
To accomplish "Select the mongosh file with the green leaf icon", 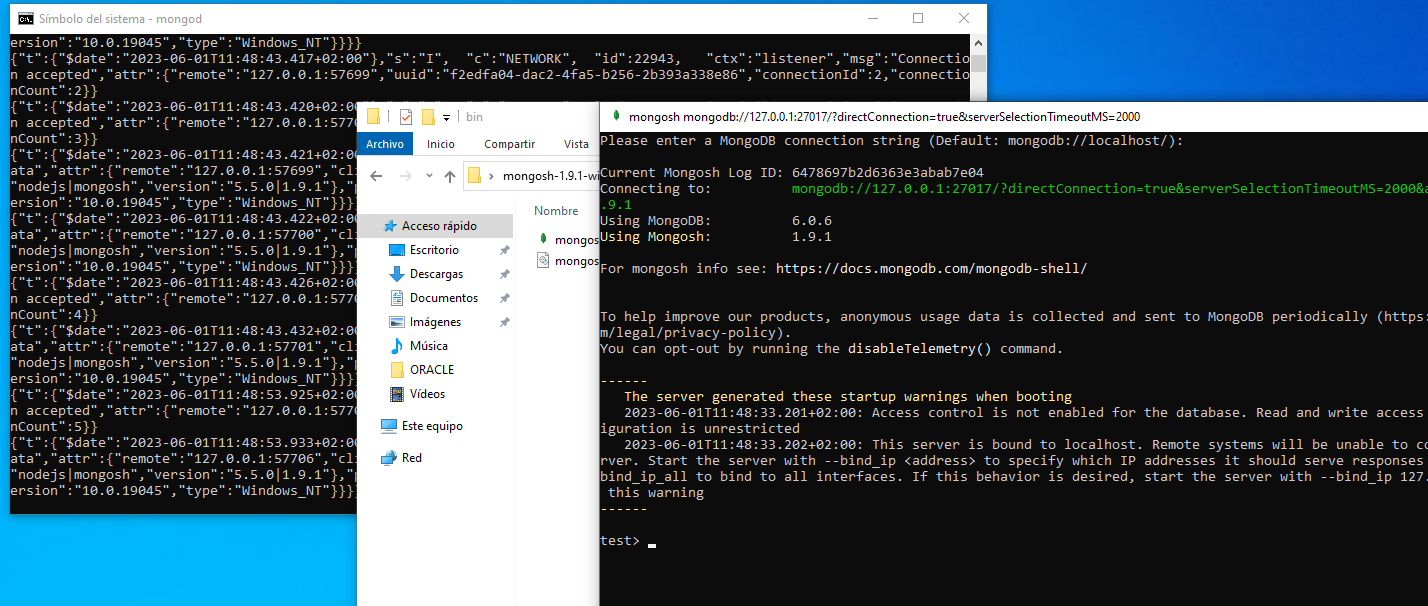I will coord(568,239).
